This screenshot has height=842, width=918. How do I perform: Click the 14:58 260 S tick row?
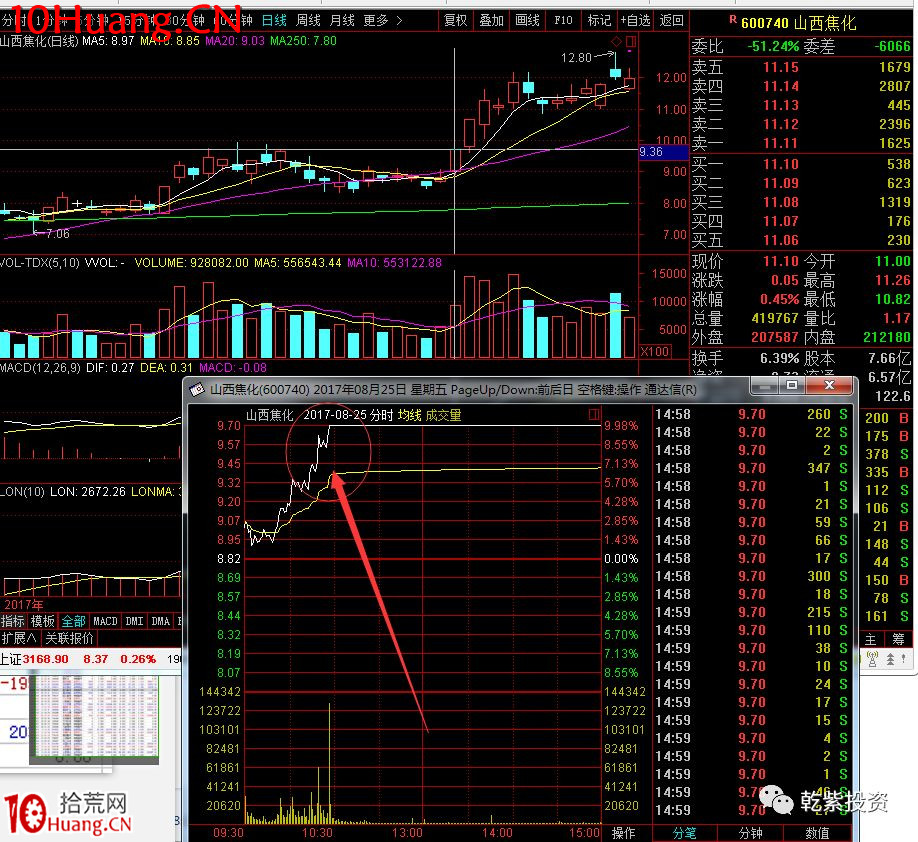point(751,414)
